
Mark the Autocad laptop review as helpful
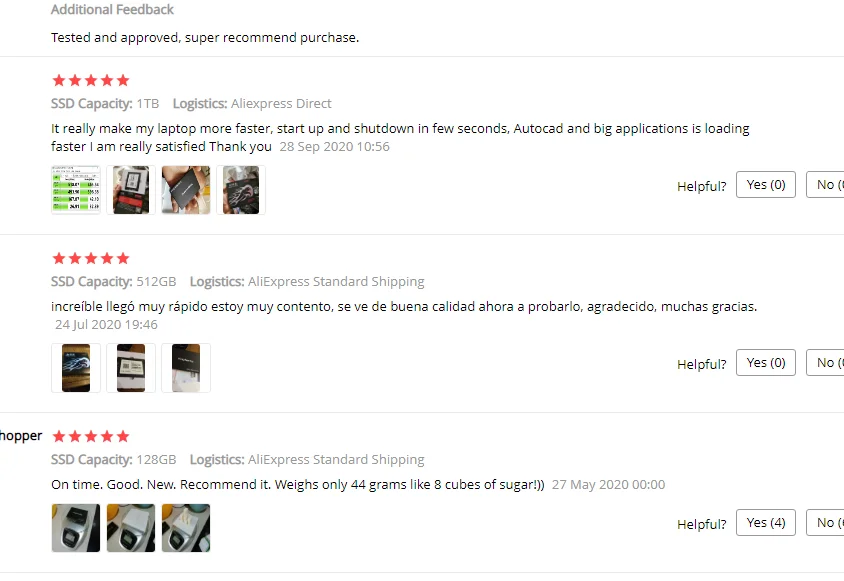click(x=765, y=185)
